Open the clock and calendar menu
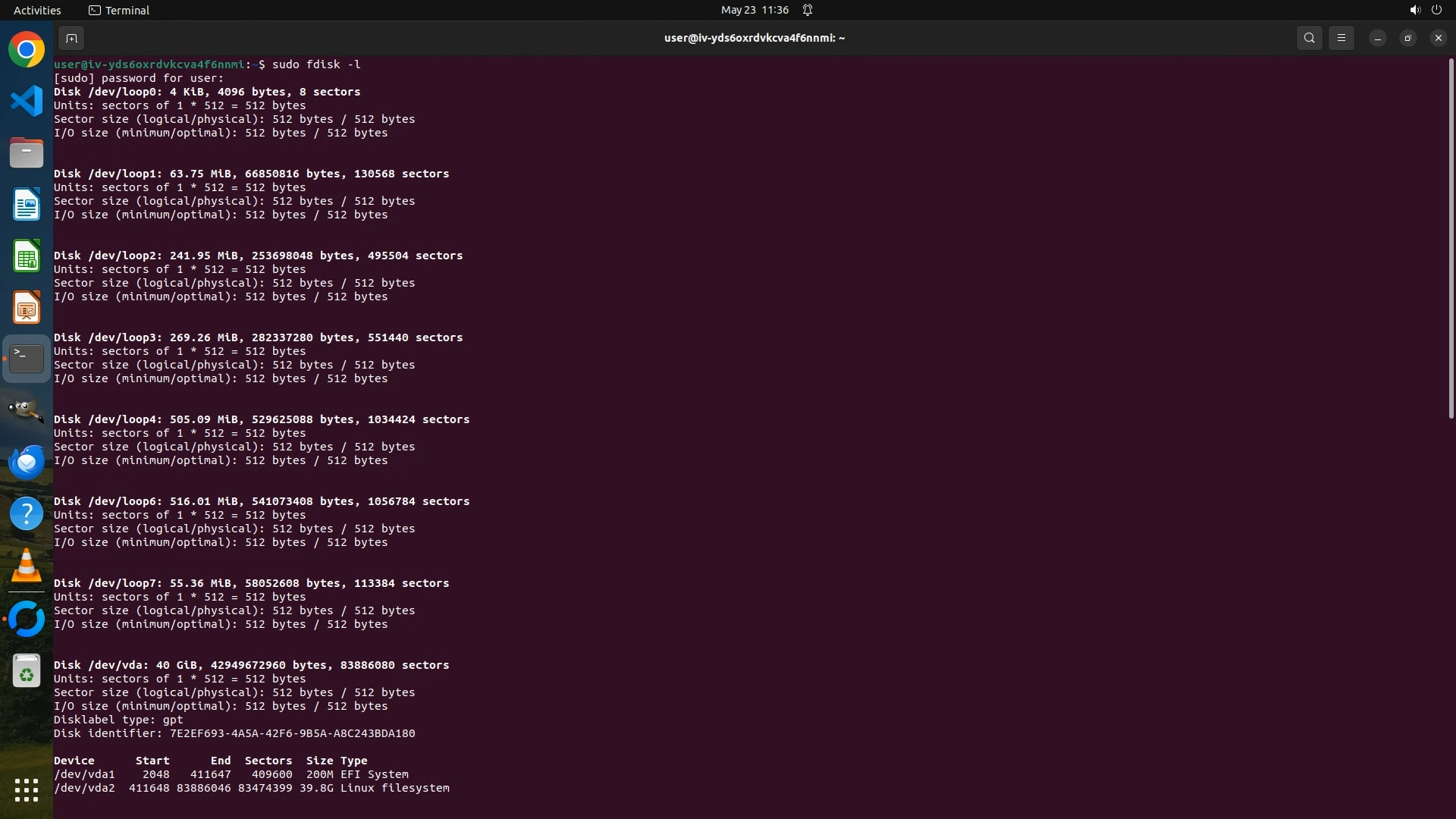The image size is (1456, 819). [x=754, y=10]
